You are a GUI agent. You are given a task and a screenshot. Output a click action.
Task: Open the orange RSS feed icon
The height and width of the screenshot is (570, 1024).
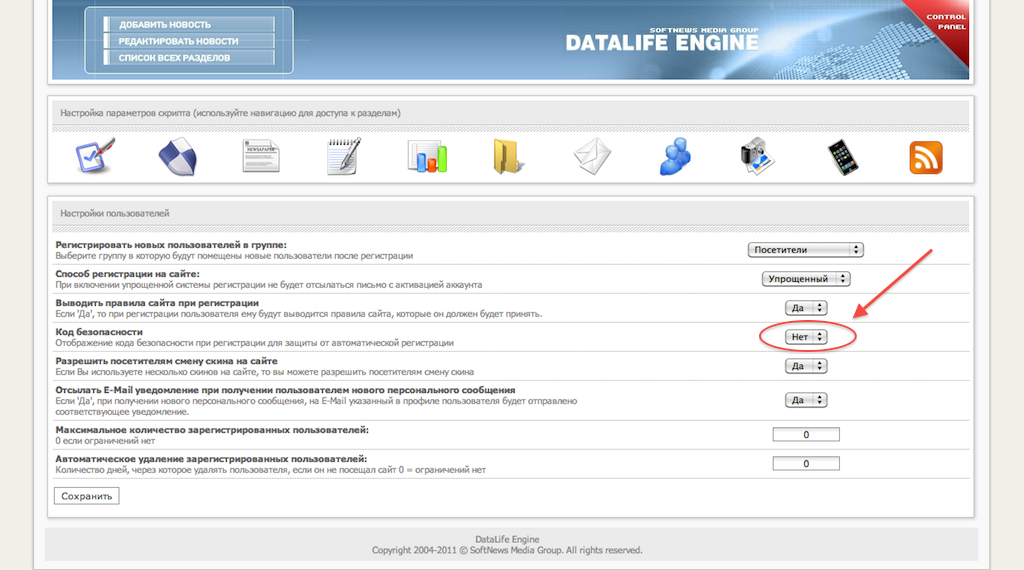(925, 157)
